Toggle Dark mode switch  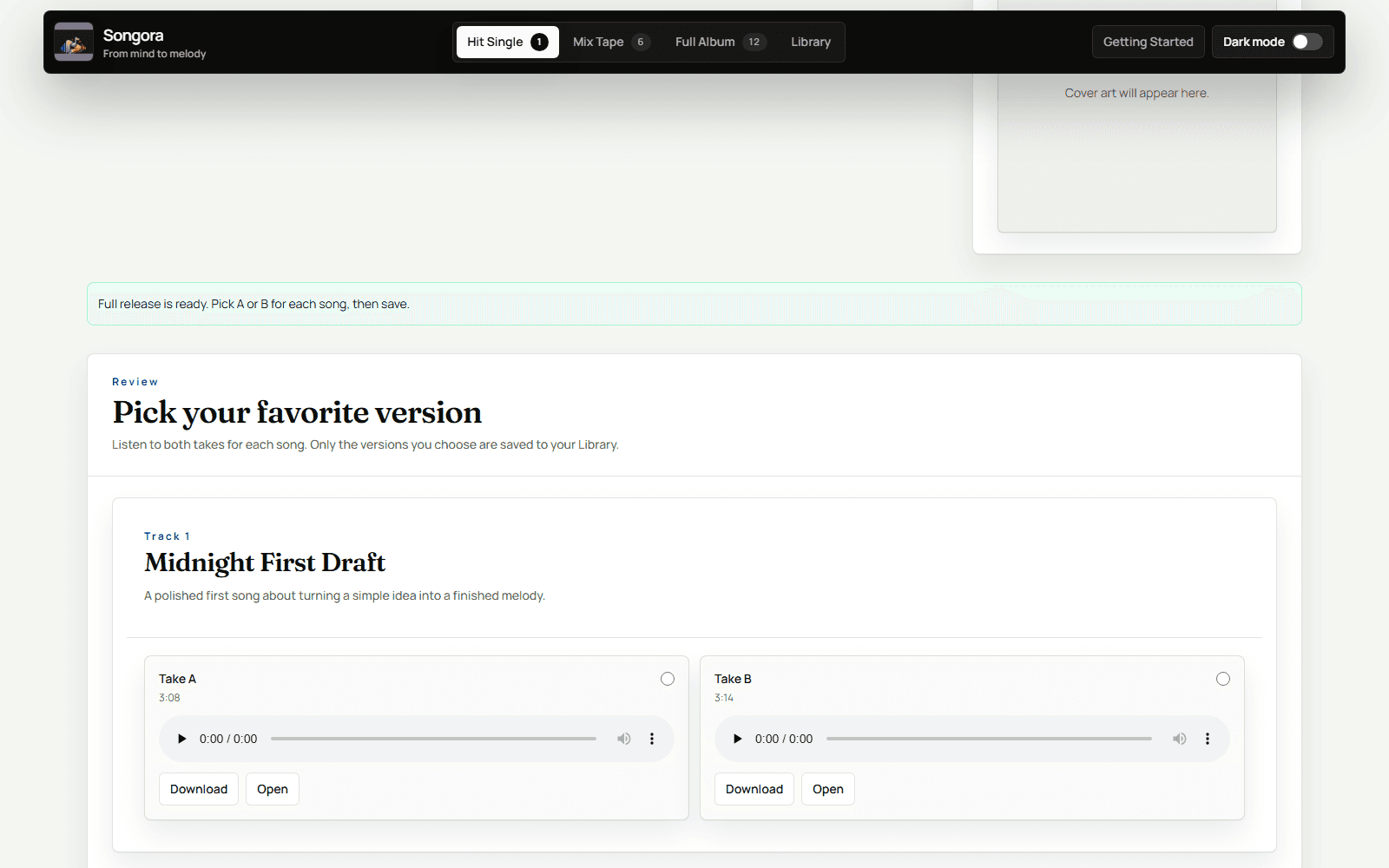point(1307,42)
